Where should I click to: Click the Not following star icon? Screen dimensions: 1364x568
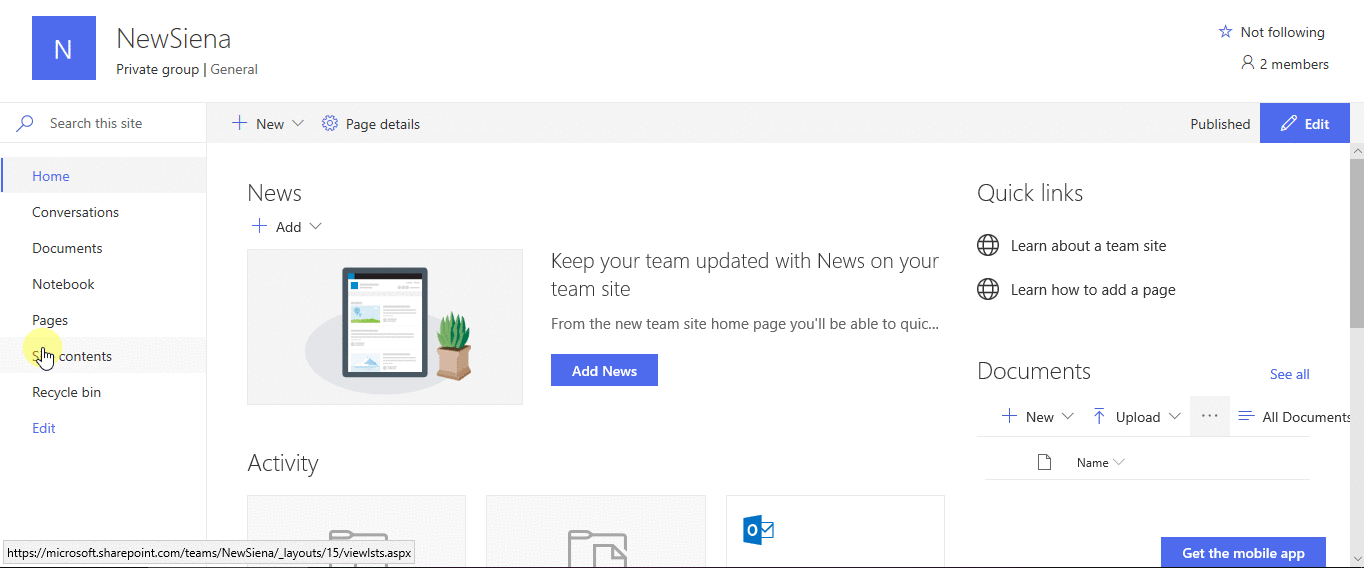(x=1225, y=32)
